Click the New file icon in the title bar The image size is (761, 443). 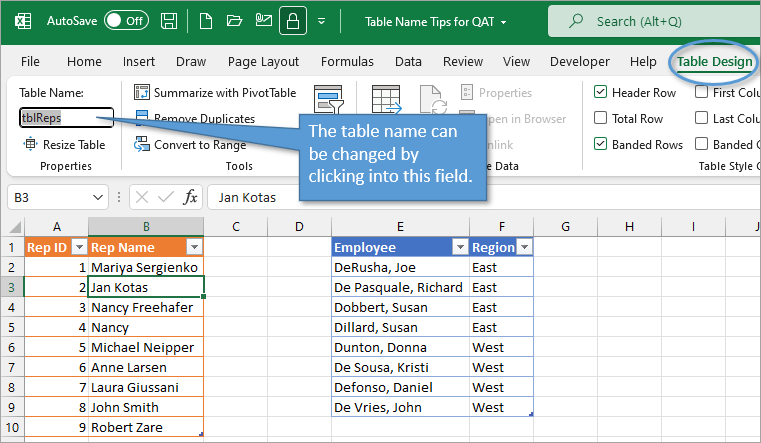click(205, 20)
